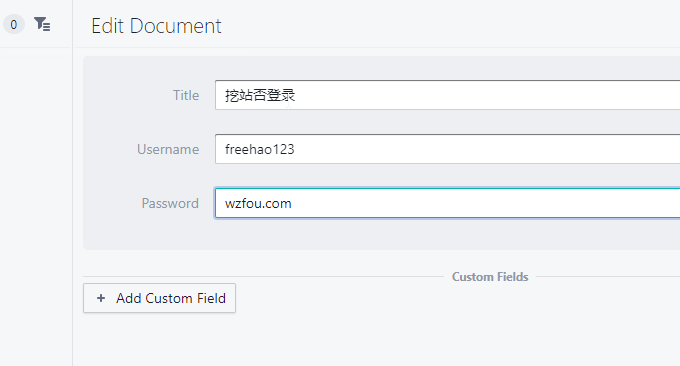Click the Password field label
This screenshot has height=366, width=680.
pyautogui.click(x=170, y=203)
